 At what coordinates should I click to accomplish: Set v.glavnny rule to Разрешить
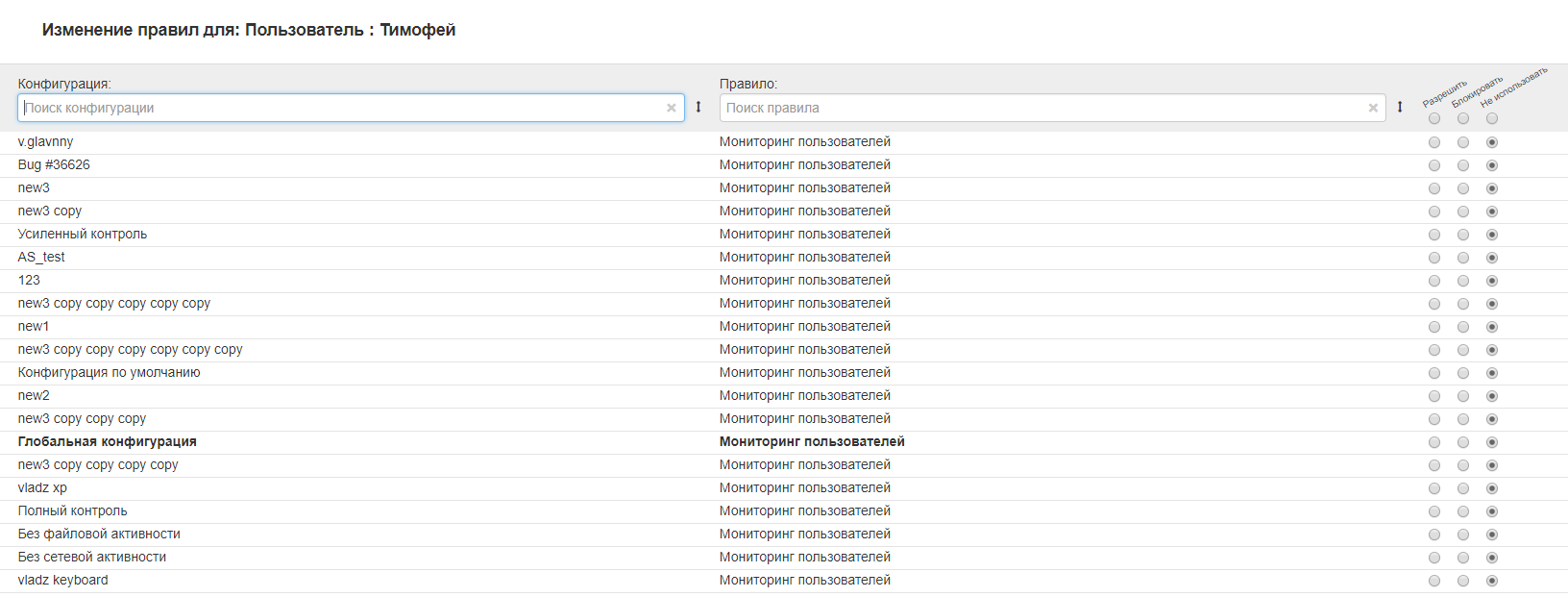[1434, 142]
